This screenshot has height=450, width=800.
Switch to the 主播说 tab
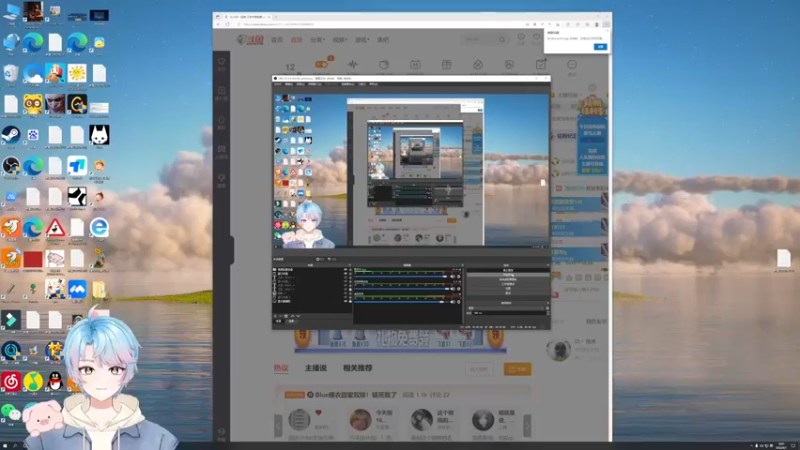coord(316,368)
